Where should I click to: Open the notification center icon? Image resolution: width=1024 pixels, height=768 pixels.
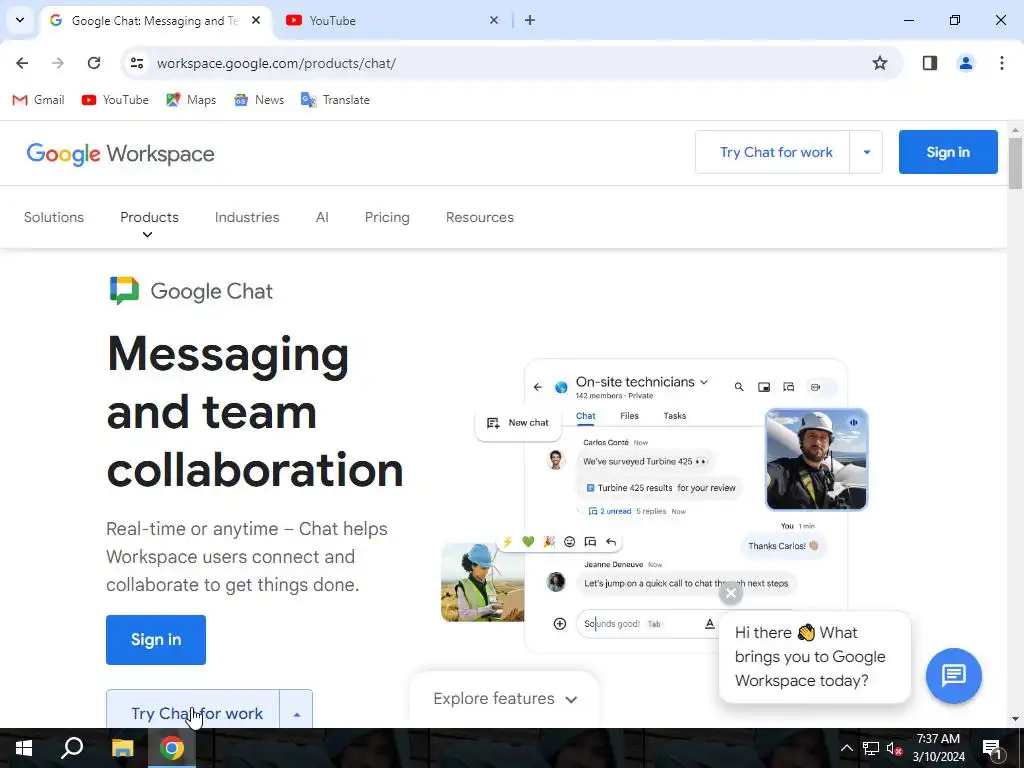coord(991,748)
